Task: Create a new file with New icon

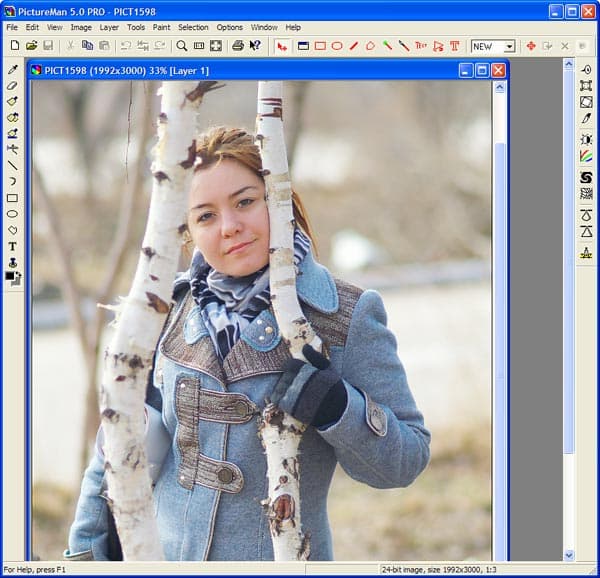Action: click(15, 46)
